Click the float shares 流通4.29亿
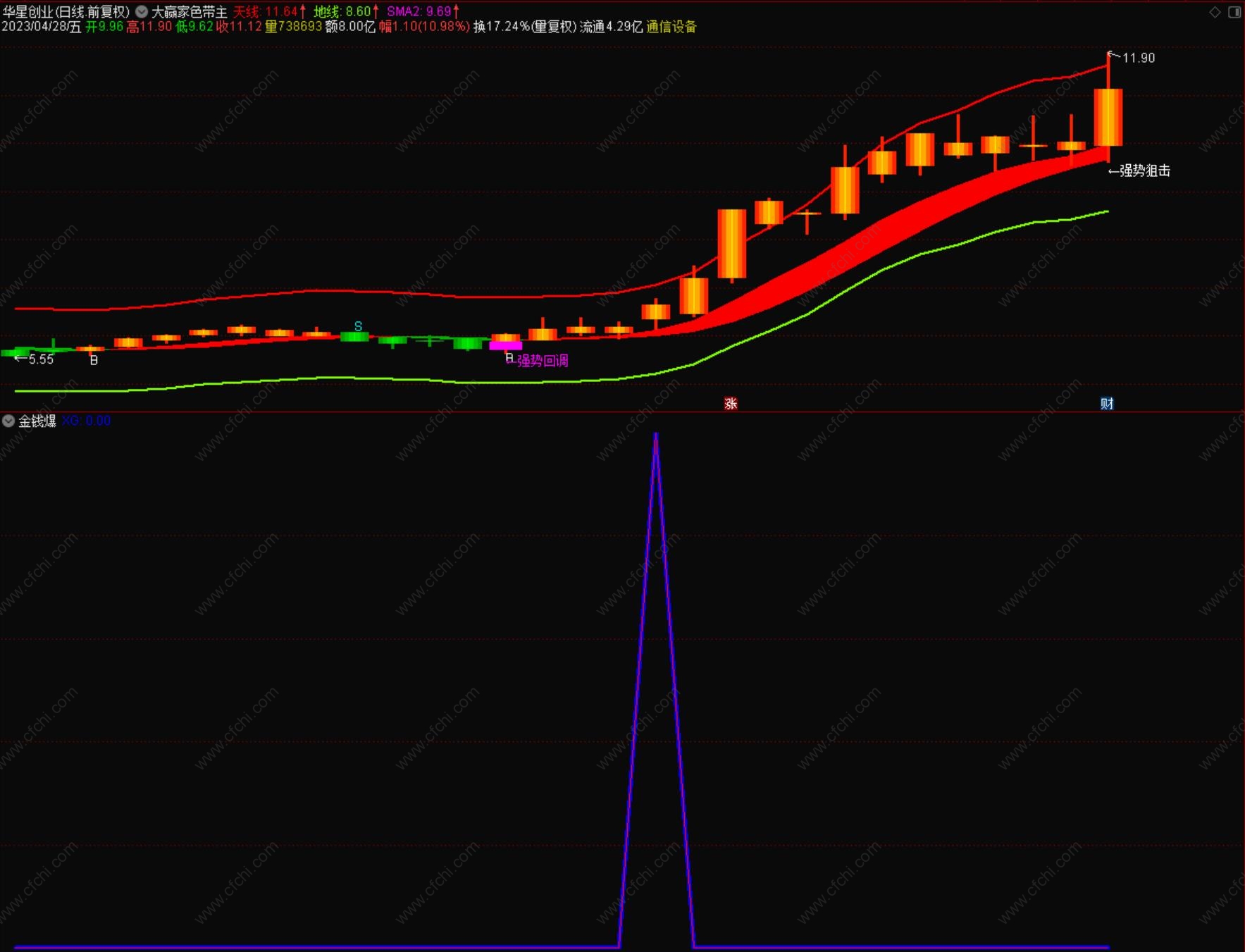1245x952 pixels. (612, 27)
